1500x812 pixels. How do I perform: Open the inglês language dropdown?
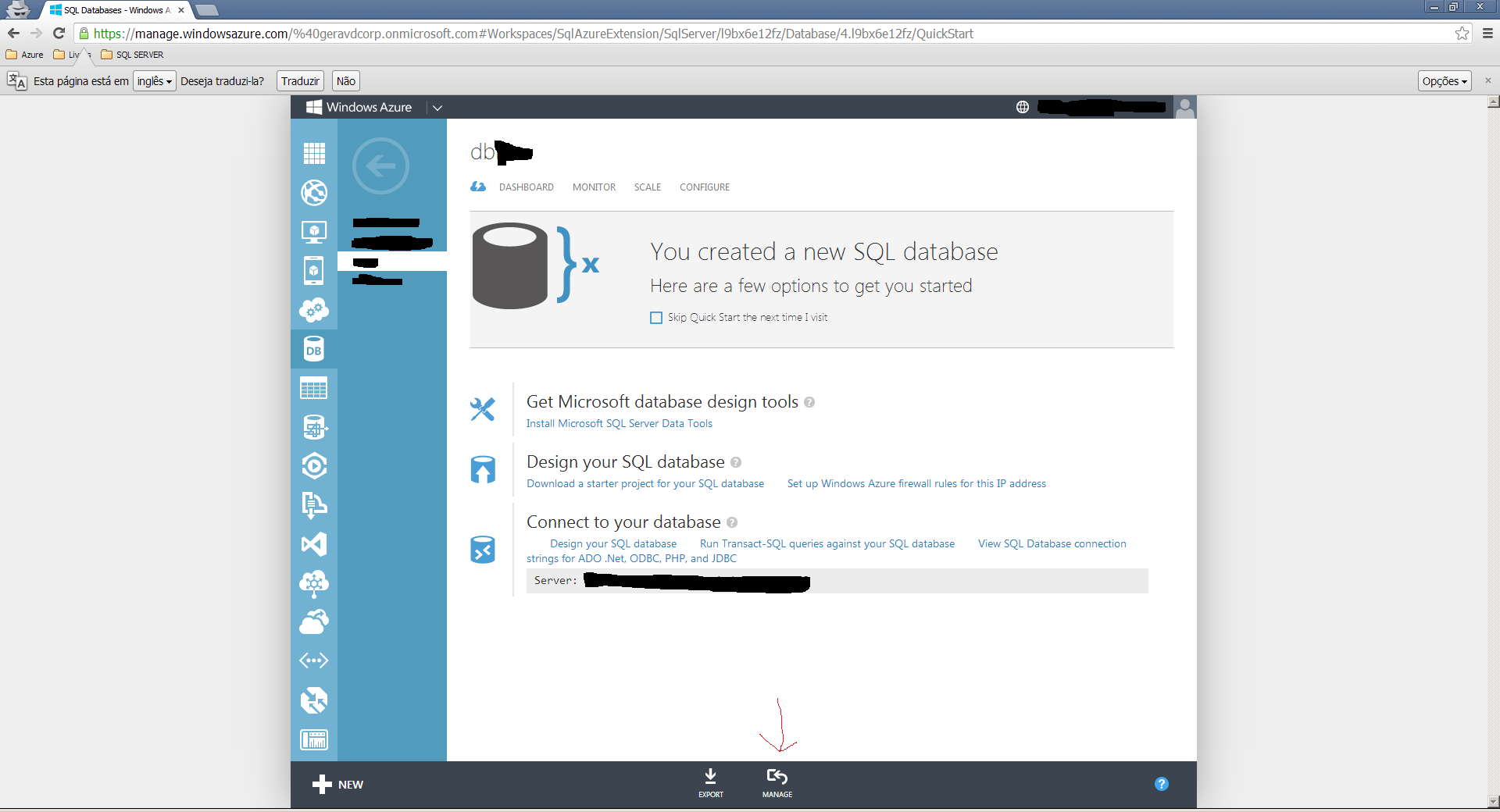(154, 81)
